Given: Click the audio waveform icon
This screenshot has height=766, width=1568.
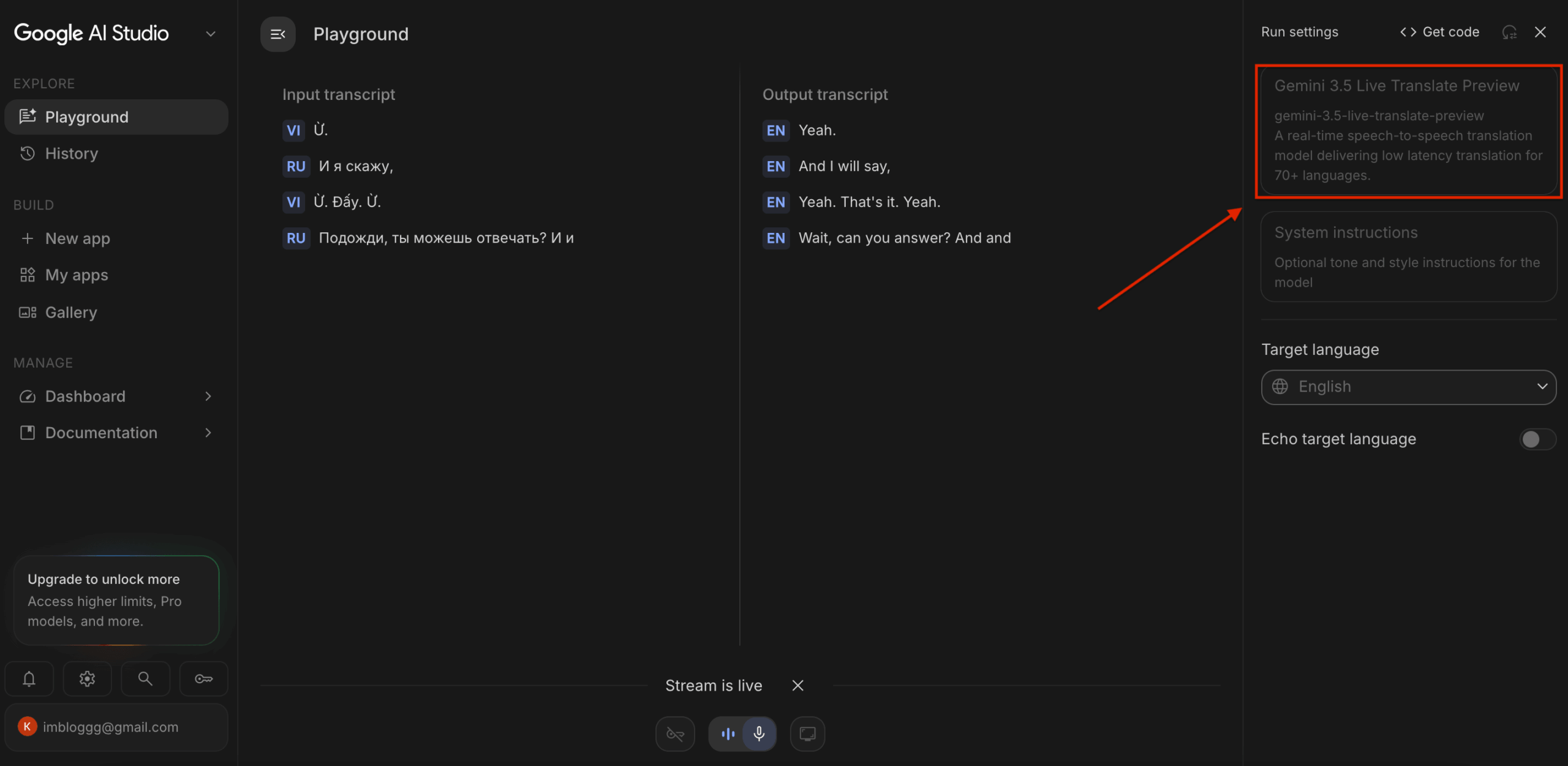Looking at the screenshot, I should coord(728,734).
